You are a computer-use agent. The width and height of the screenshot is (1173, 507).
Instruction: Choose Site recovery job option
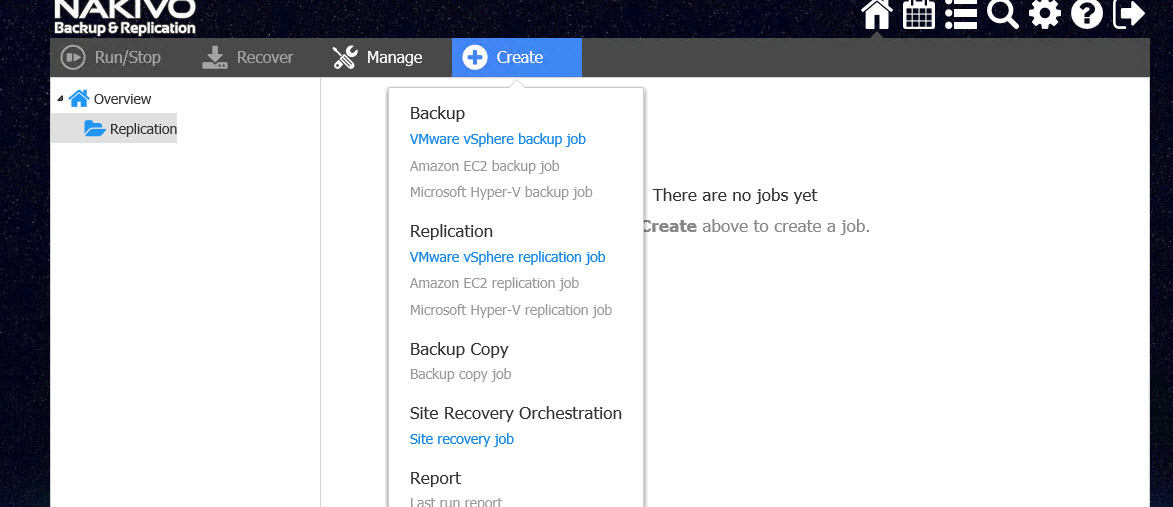(x=461, y=439)
